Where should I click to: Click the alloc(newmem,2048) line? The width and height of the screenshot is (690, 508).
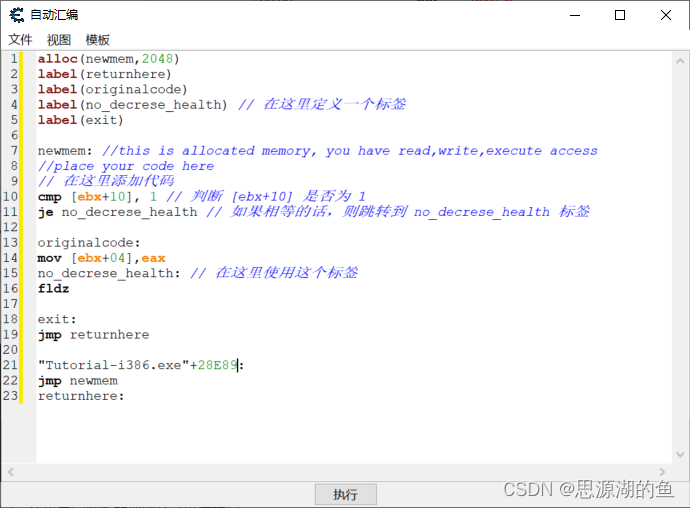(108, 59)
